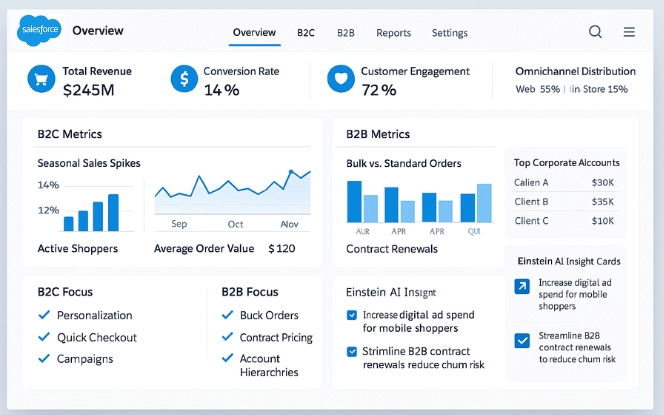
Task: Click arrow icon beside mobile ad spend card
Action: click(521, 287)
